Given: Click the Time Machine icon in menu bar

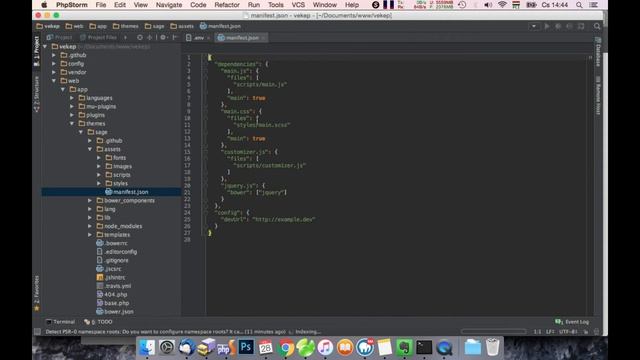Looking at the screenshot, I should [x=462, y=5].
